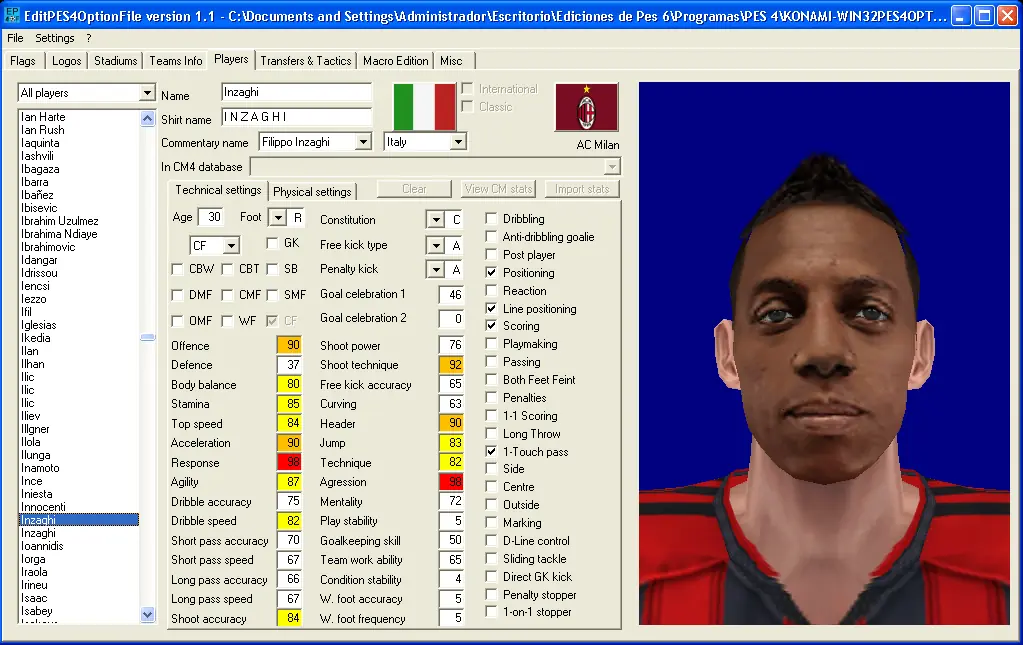1023x645 pixels.
Task: Open the Transfers & Tactics tab
Action: pyautogui.click(x=305, y=61)
